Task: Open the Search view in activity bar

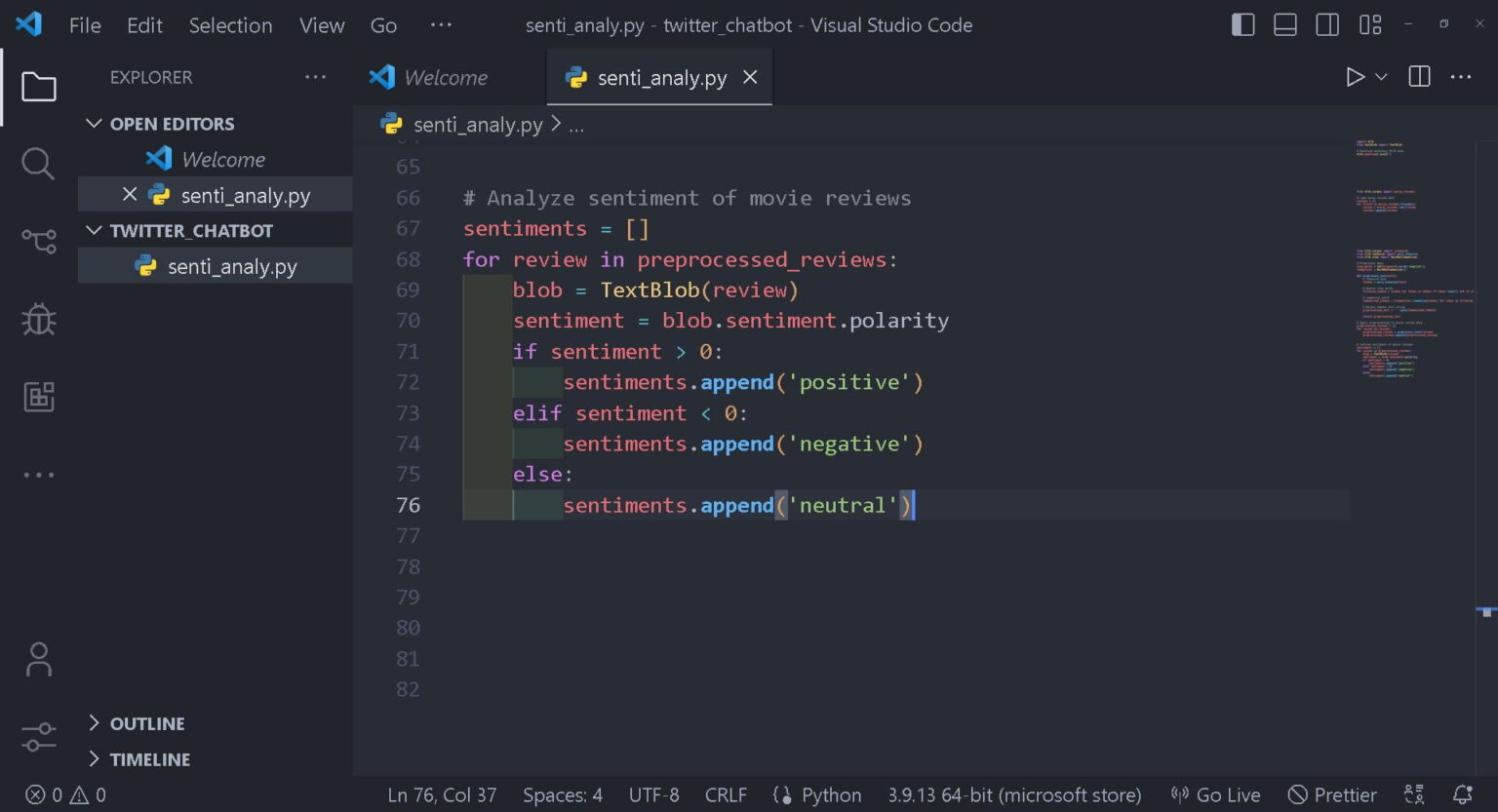Action: point(38,164)
